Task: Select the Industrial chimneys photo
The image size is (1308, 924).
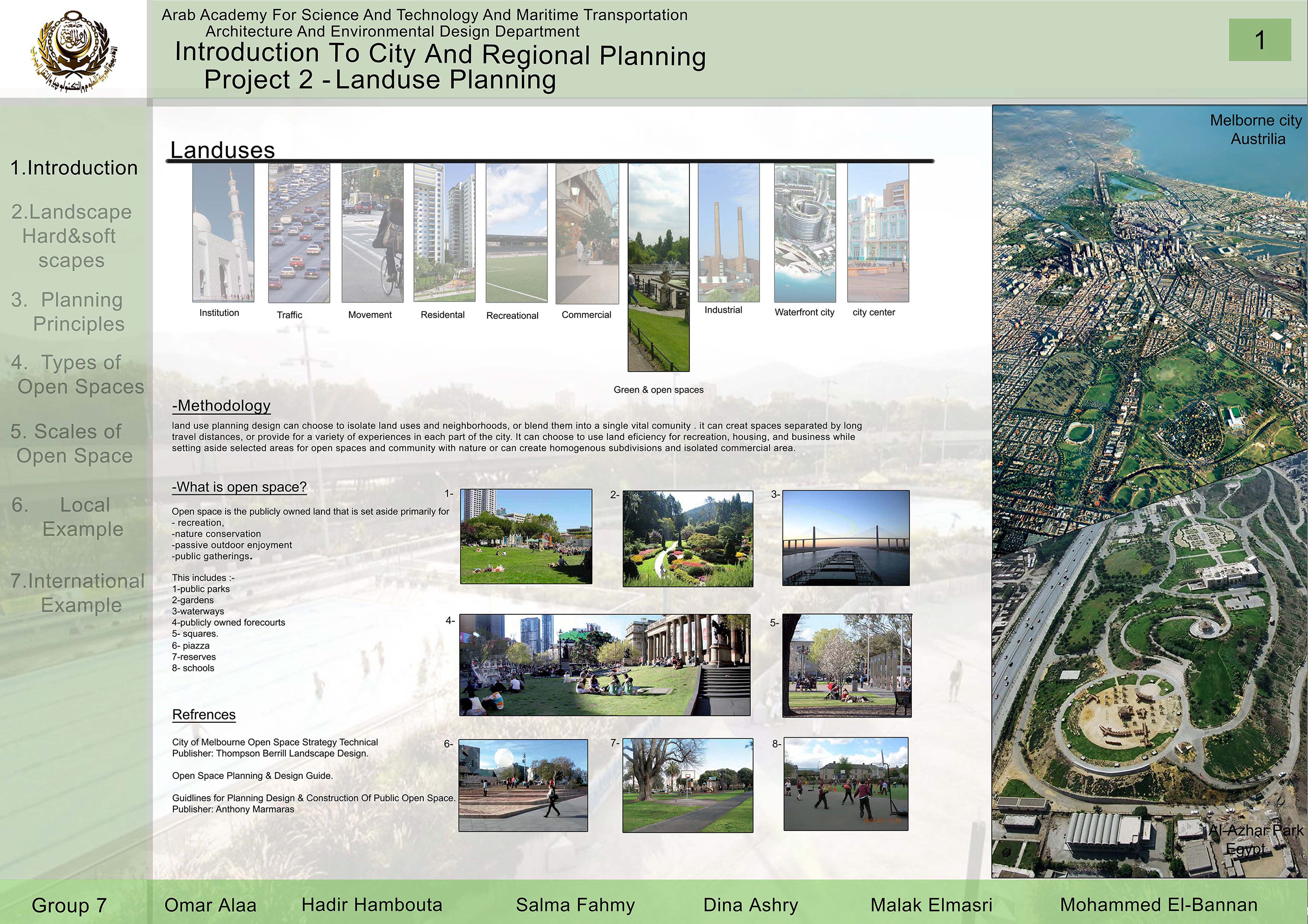Action: pyautogui.click(x=729, y=232)
